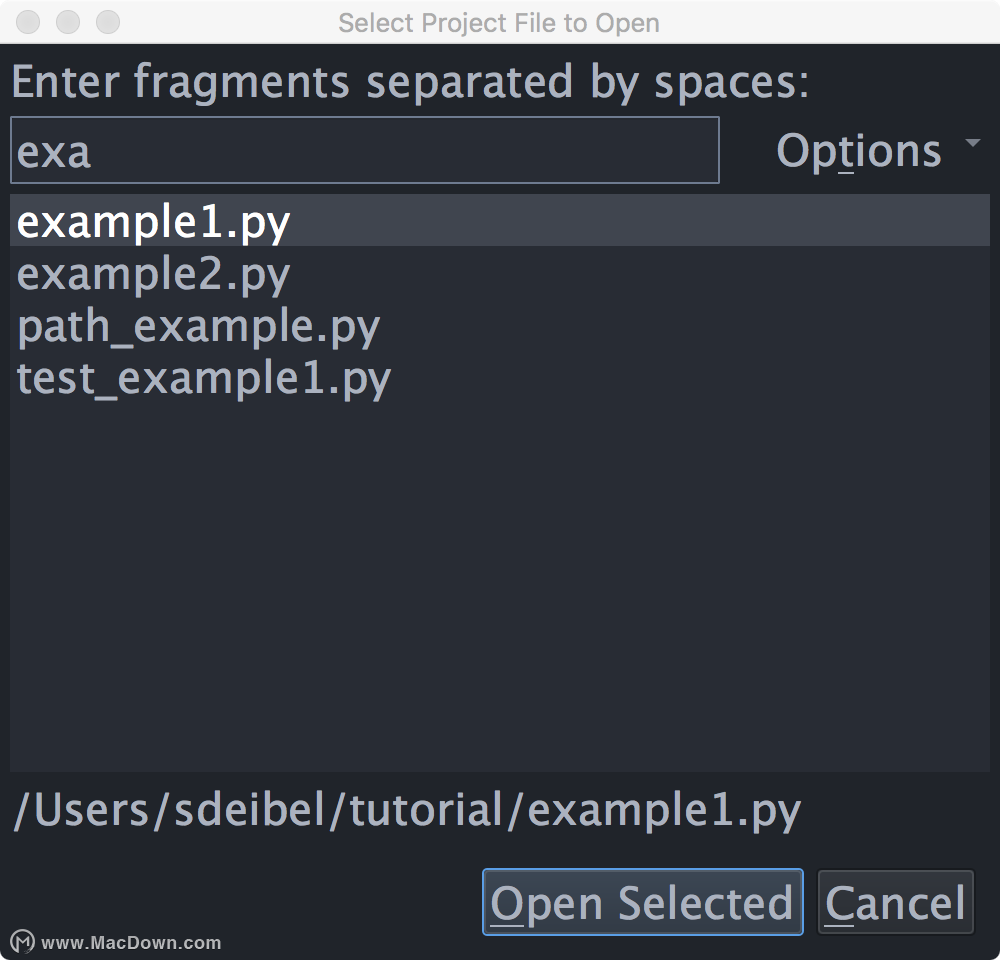Click the highlighted selection row's blank right side
This screenshot has width=1000, height=960.
[x=638, y=221]
